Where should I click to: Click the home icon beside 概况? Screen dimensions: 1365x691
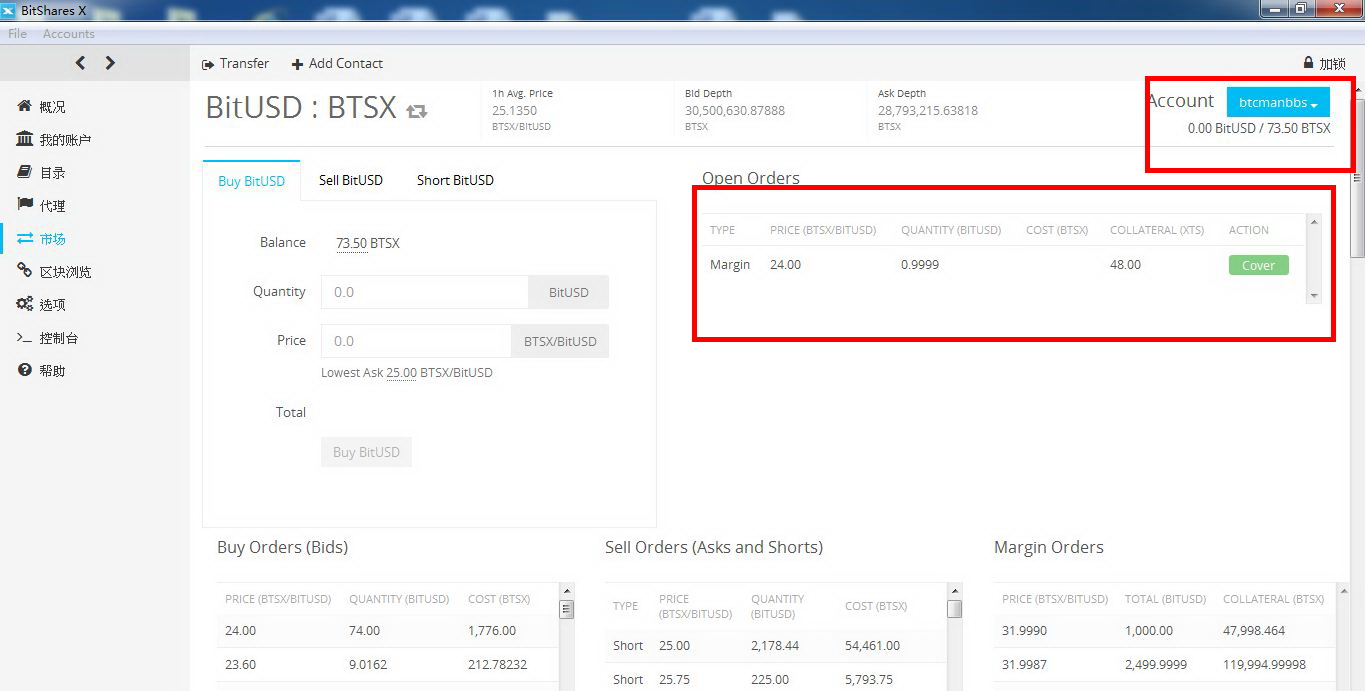pos(25,106)
